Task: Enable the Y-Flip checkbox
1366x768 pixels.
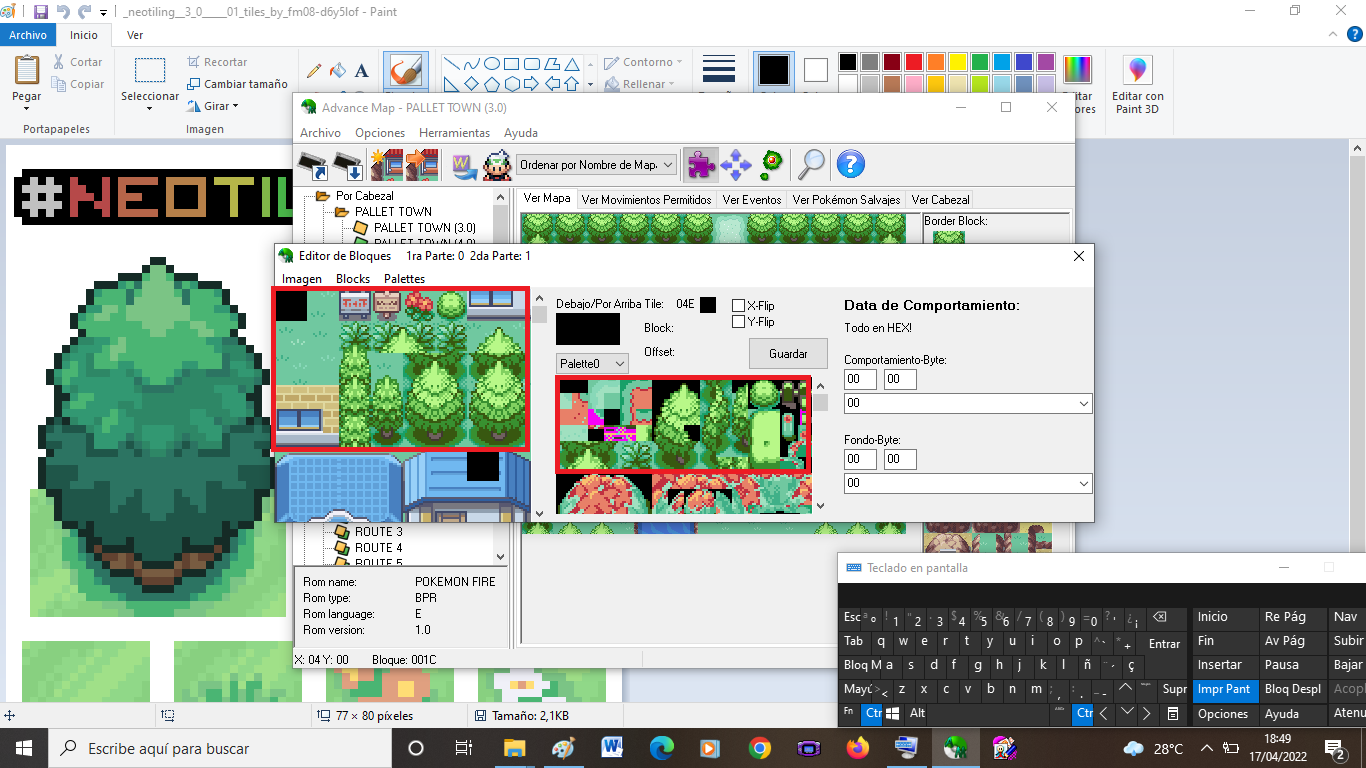Action: coord(738,322)
